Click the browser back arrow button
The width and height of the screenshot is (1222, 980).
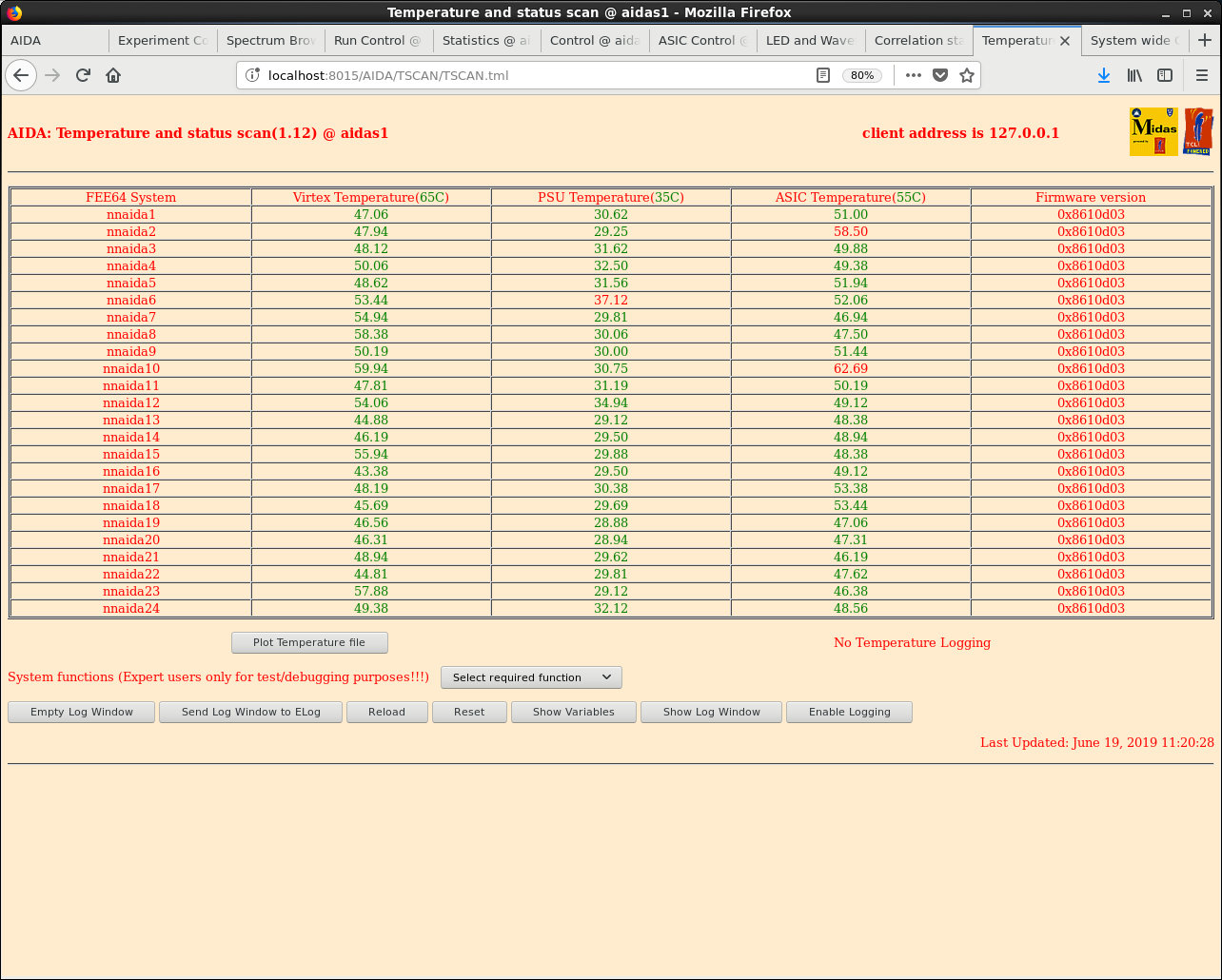tap(21, 75)
